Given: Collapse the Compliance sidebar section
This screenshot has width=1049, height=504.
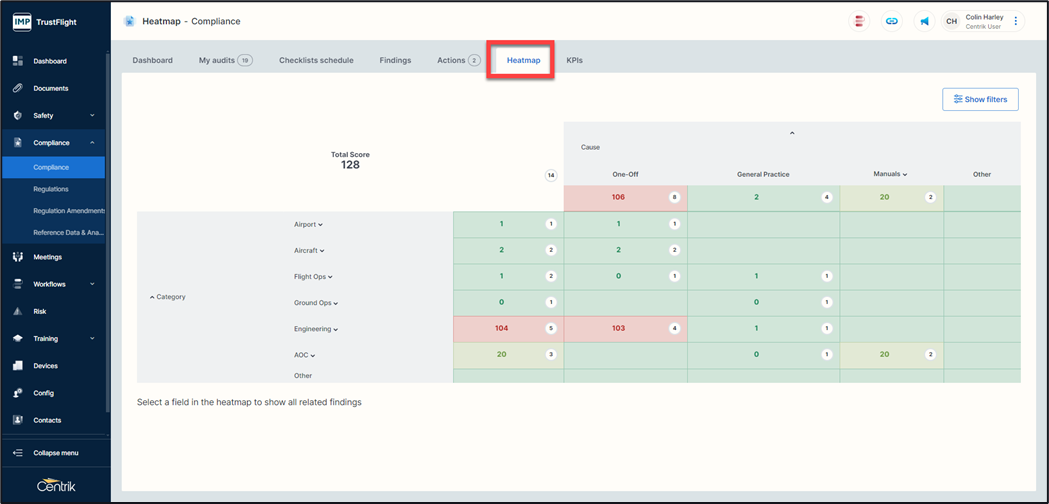Looking at the screenshot, I should [92, 143].
